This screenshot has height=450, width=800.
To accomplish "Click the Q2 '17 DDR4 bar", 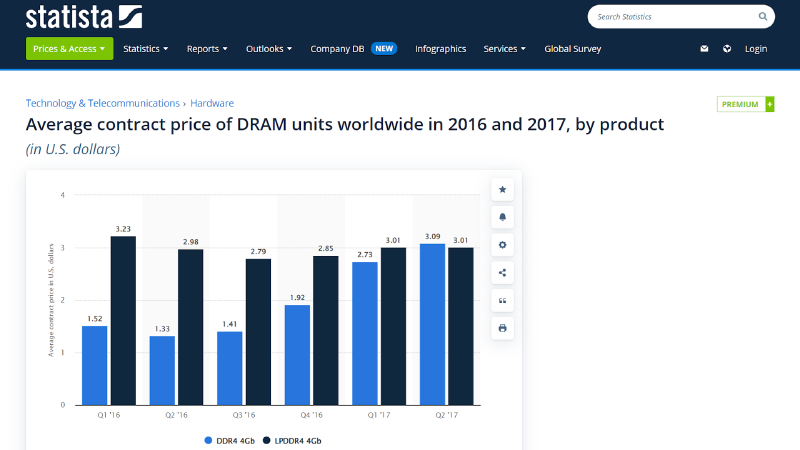I will [433, 323].
